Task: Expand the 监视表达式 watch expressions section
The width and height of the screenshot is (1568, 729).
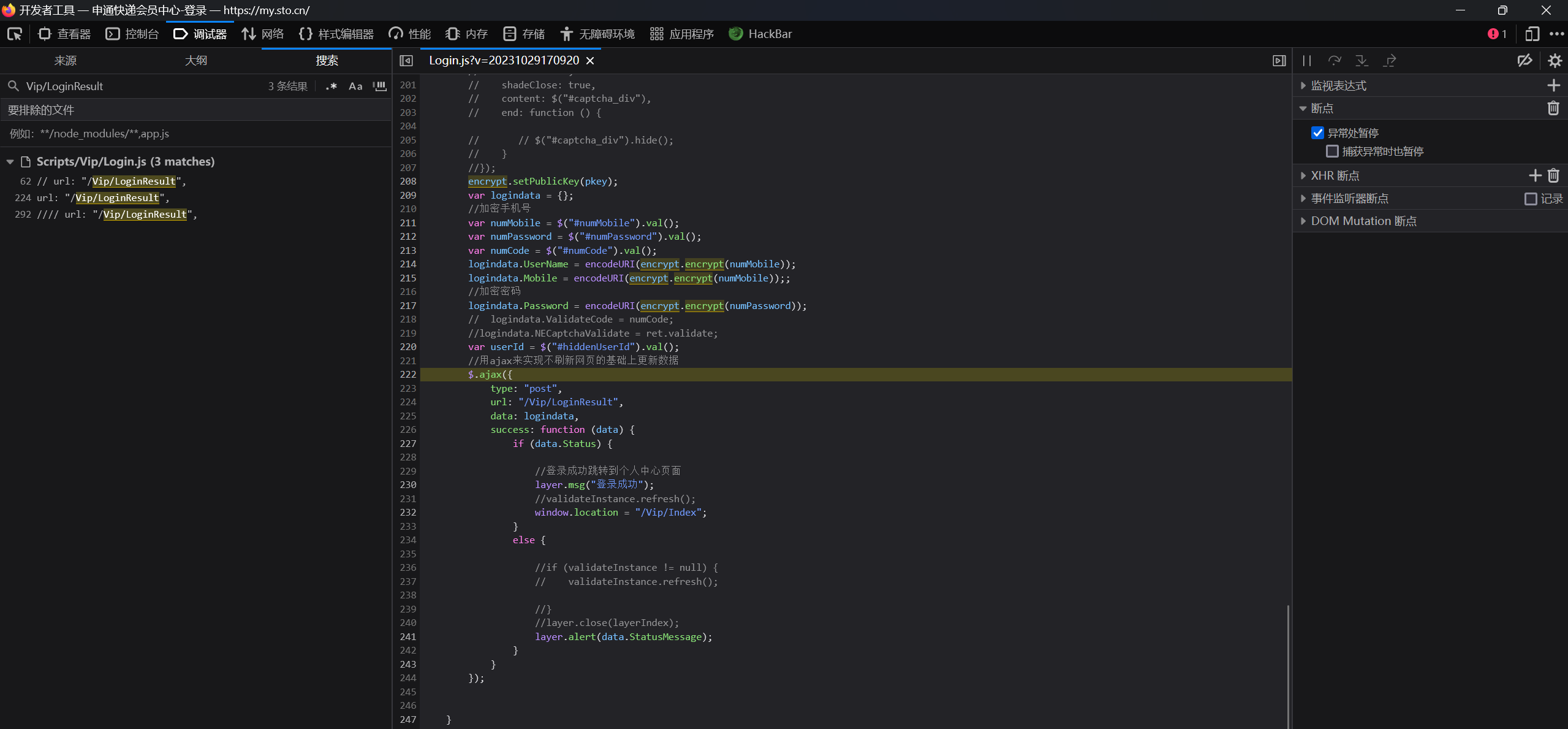Action: pos(1303,86)
